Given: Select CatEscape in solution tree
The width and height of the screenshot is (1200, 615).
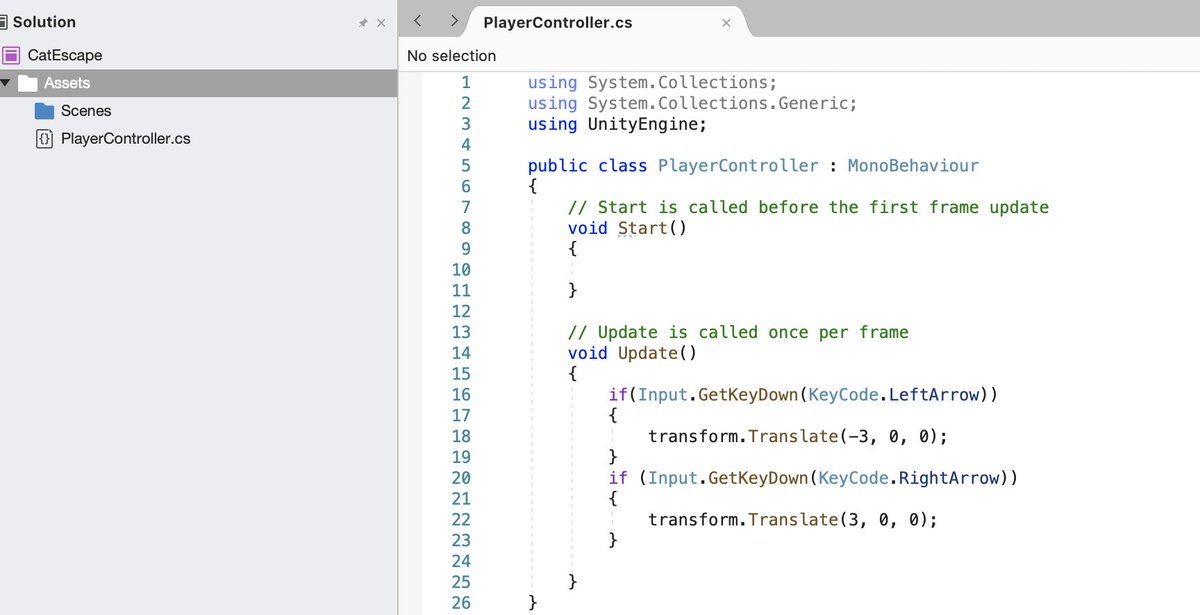Looking at the screenshot, I should pos(65,55).
